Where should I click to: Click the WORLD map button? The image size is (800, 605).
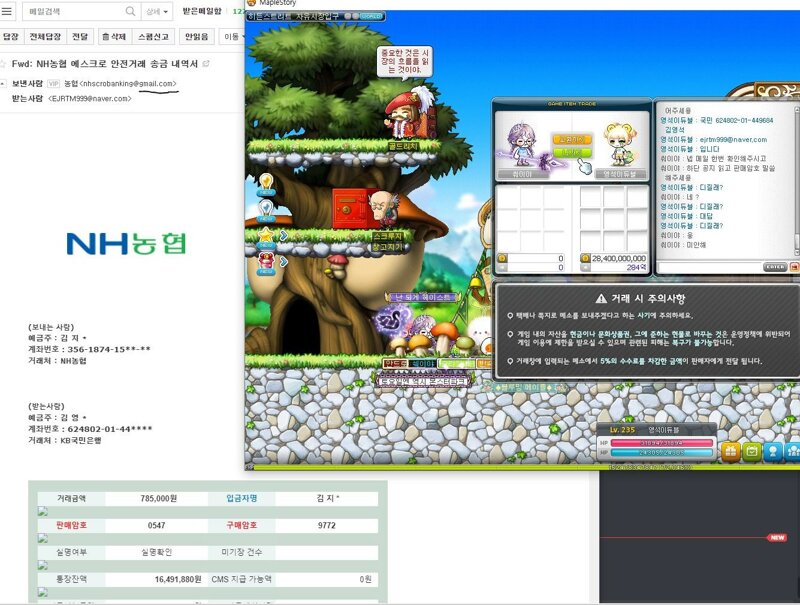[370, 16]
